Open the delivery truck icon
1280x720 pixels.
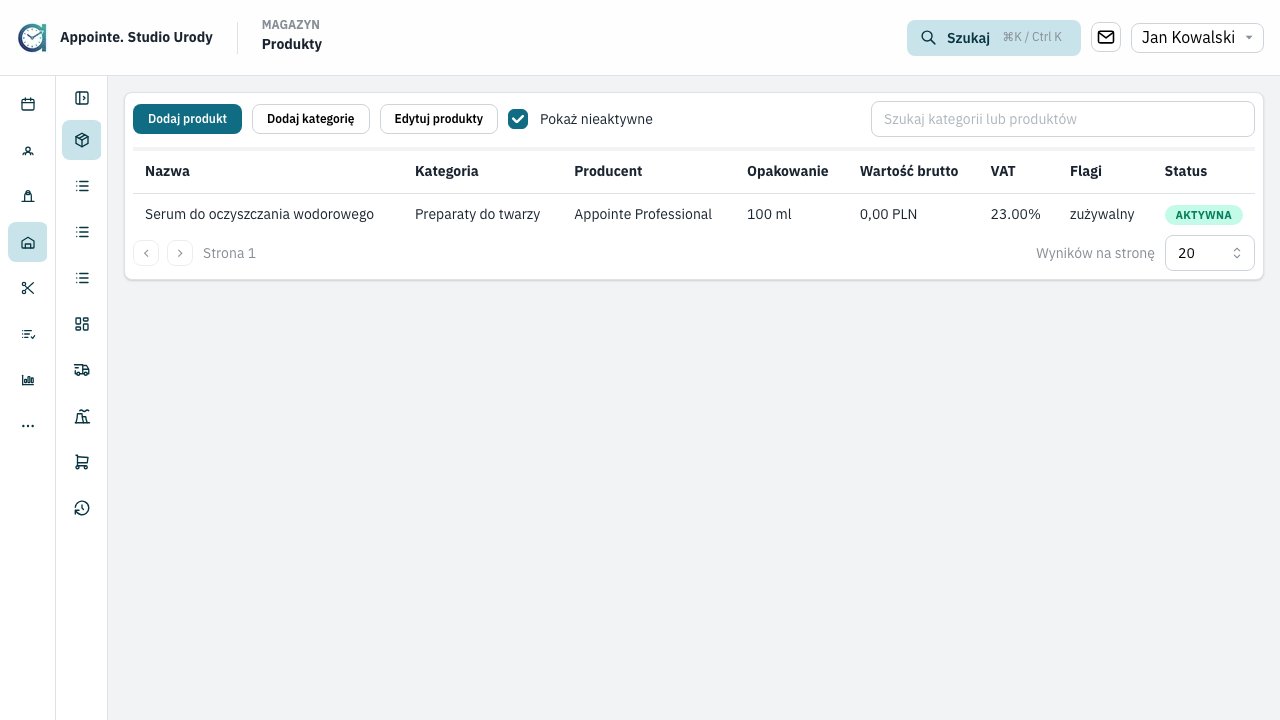pyautogui.click(x=82, y=370)
